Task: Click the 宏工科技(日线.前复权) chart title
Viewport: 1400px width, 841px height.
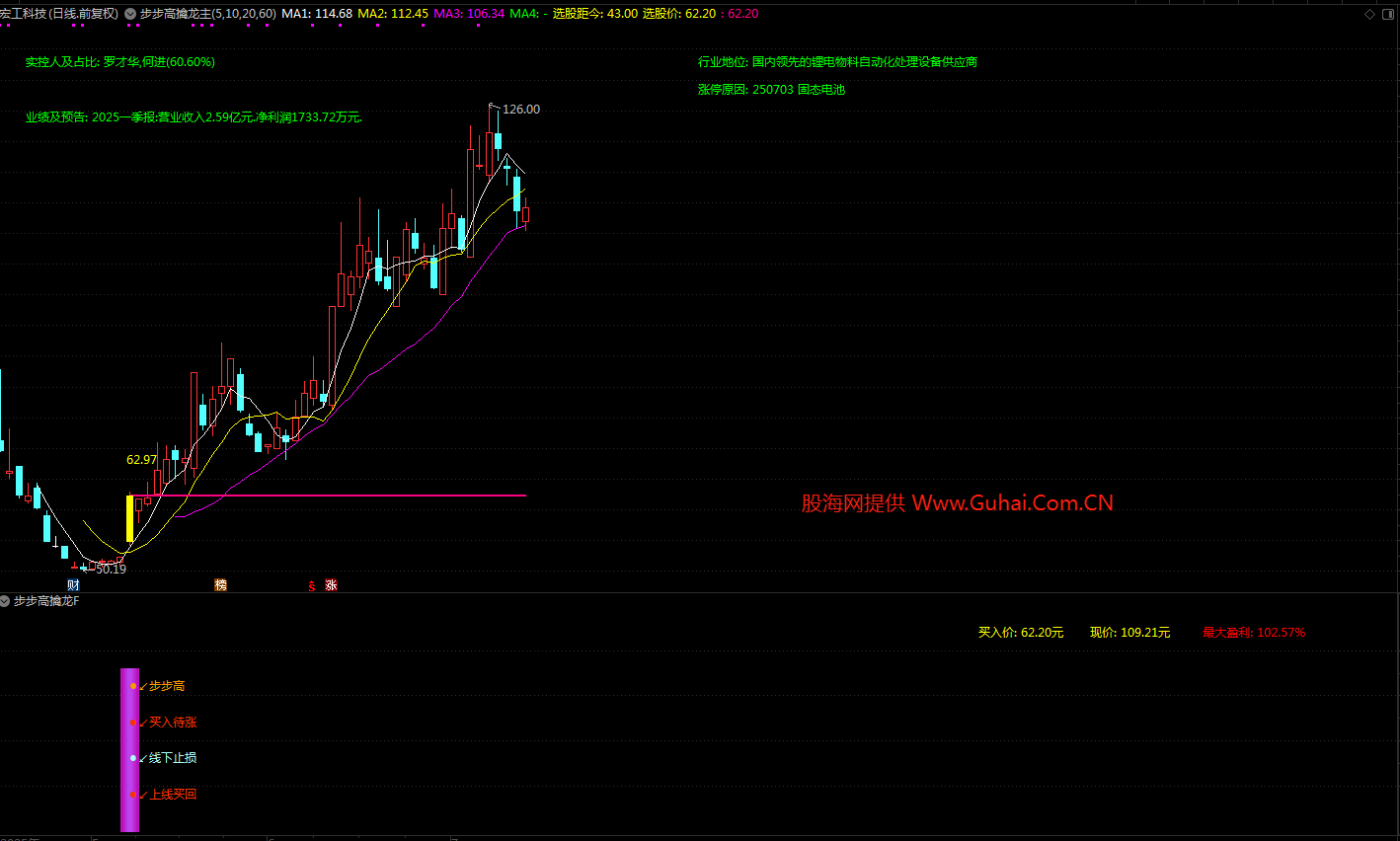Action: 59,14
